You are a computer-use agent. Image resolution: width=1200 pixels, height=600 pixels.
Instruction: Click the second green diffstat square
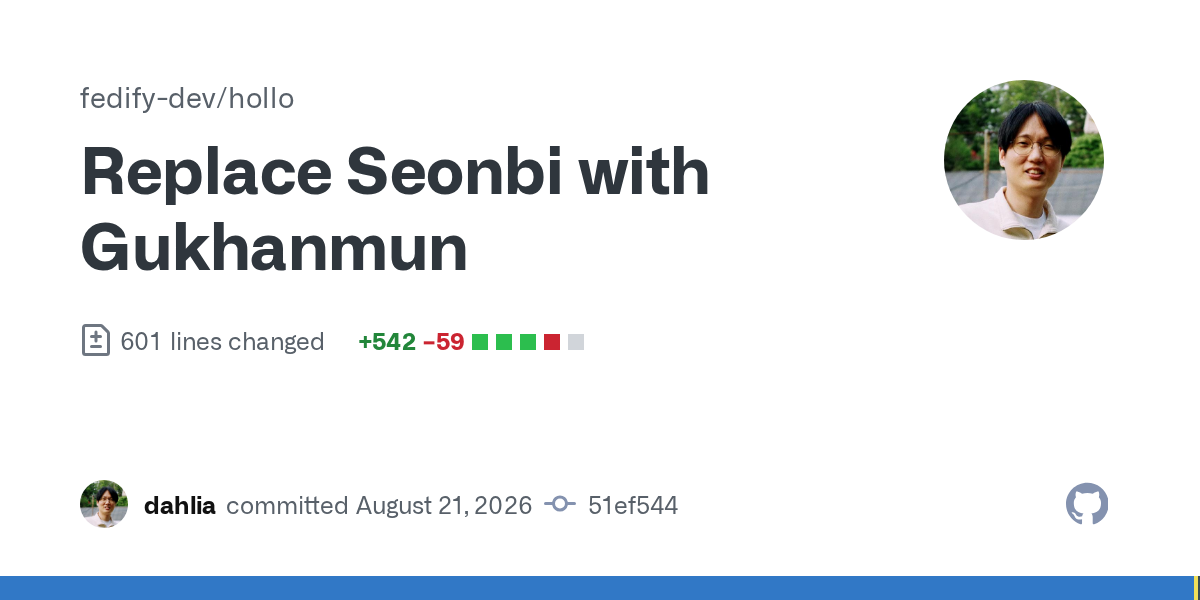(504, 342)
